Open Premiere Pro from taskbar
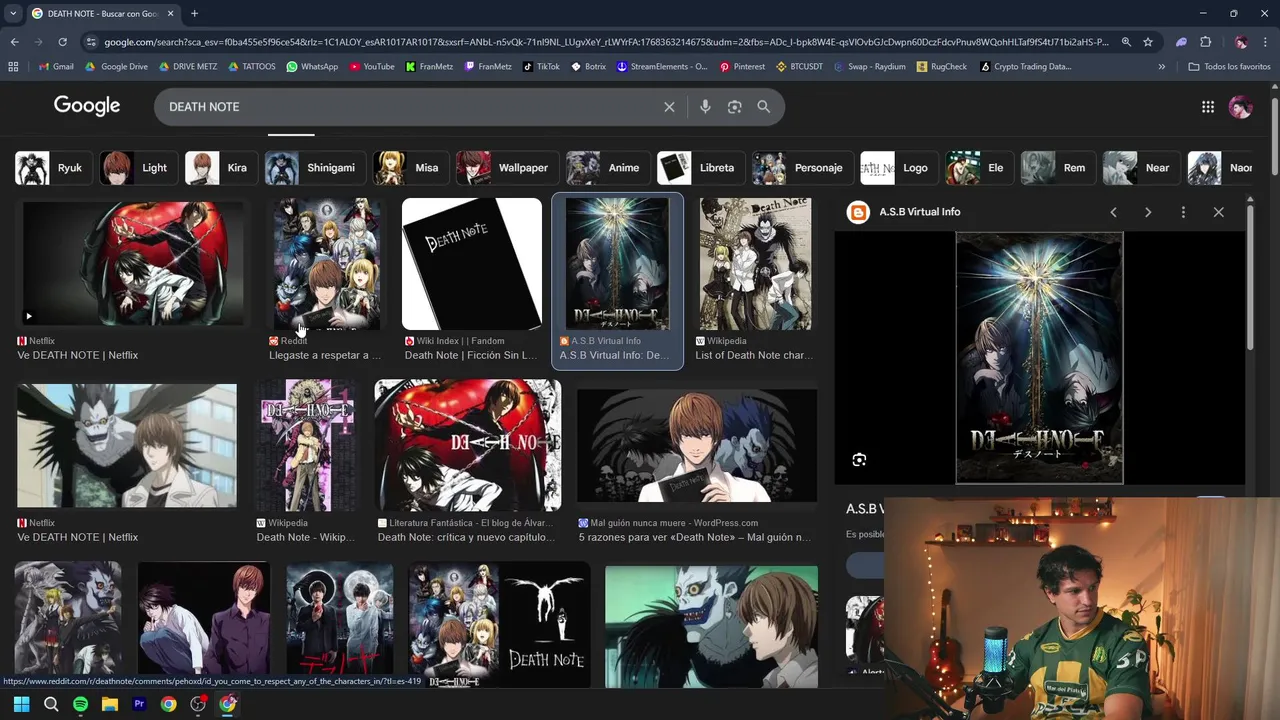This screenshot has width=1280, height=720. point(139,704)
